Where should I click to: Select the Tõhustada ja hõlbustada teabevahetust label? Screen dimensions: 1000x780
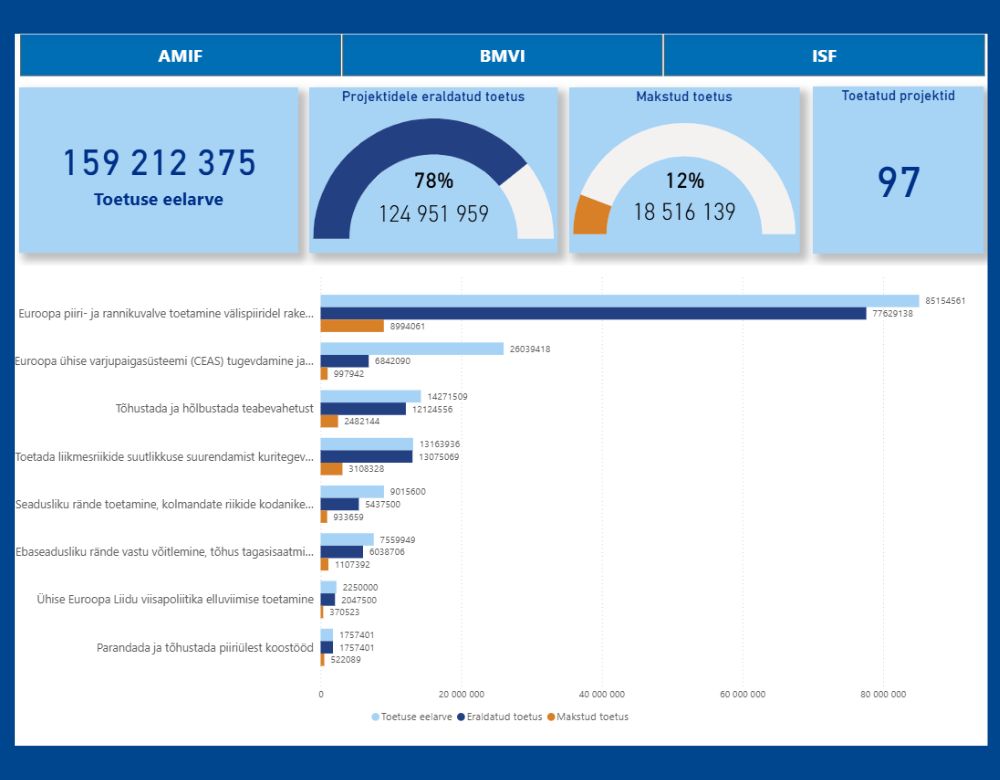(214, 408)
